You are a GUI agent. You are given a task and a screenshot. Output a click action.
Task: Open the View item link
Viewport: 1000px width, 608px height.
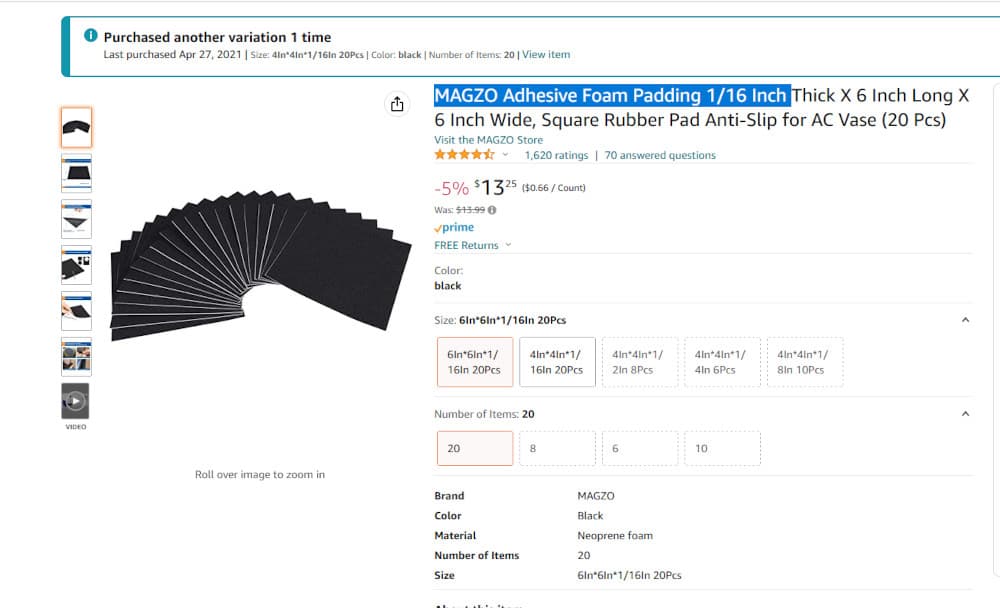546,55
